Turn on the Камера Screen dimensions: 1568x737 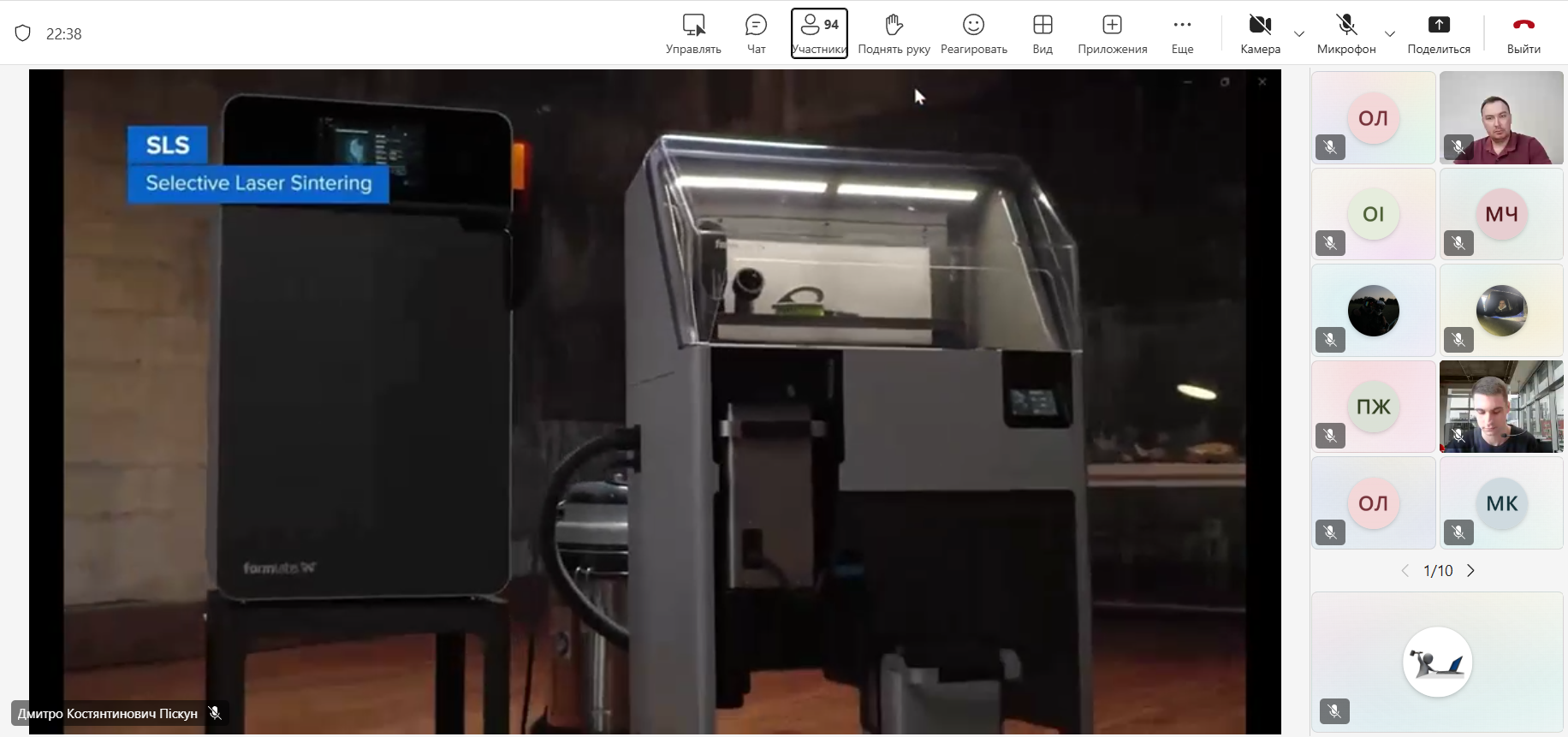1260,33
